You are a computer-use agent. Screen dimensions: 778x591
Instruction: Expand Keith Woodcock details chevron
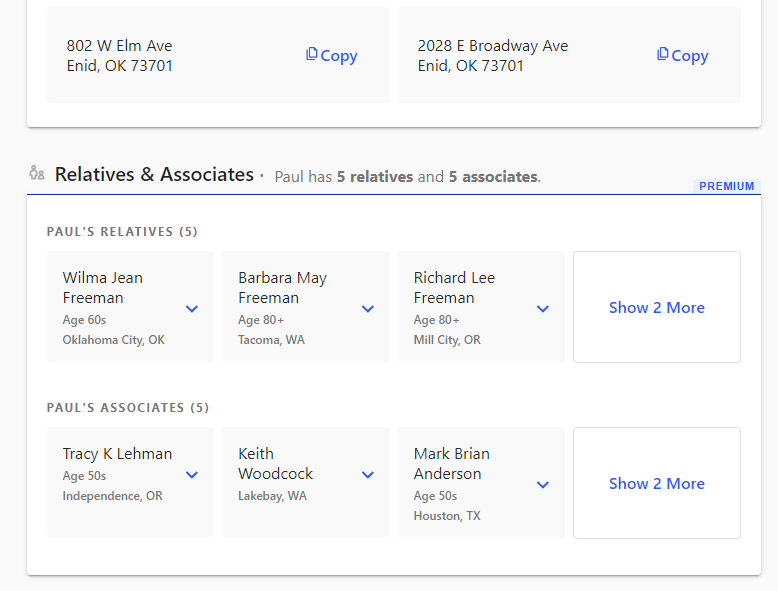(x=368, y=475)
